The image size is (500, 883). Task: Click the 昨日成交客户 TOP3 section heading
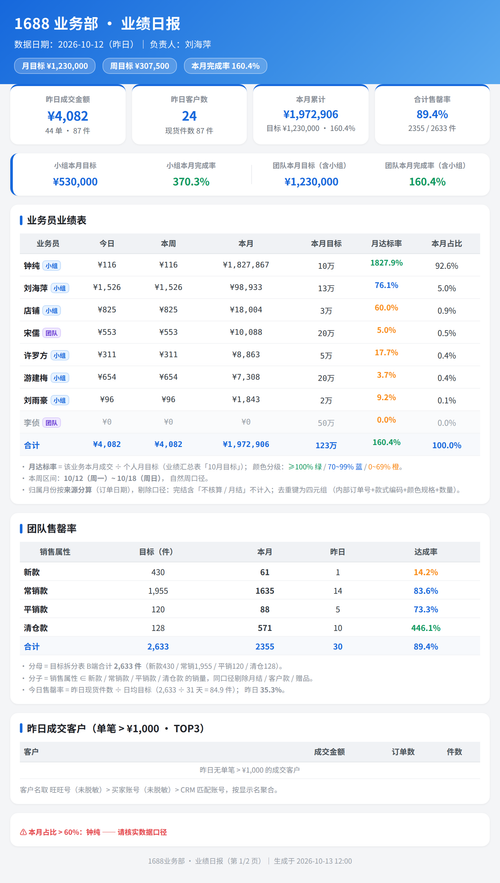click(115, 729)
